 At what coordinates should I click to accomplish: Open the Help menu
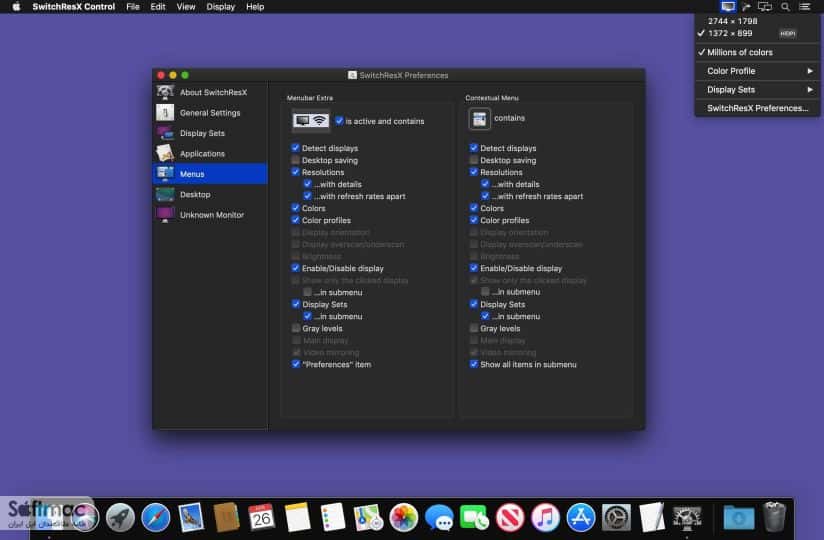click(x=255, y=7)
